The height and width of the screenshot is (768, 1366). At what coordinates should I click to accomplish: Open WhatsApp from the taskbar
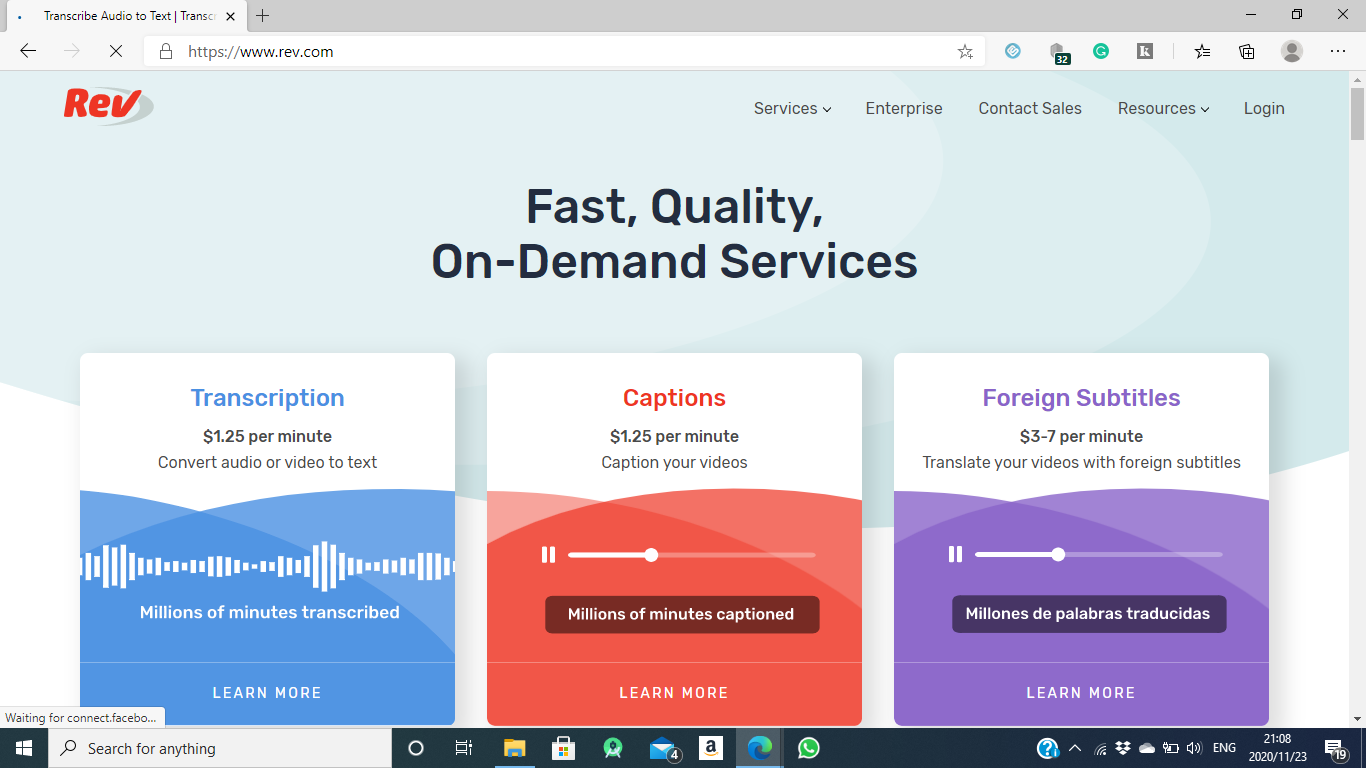(809, 748)
